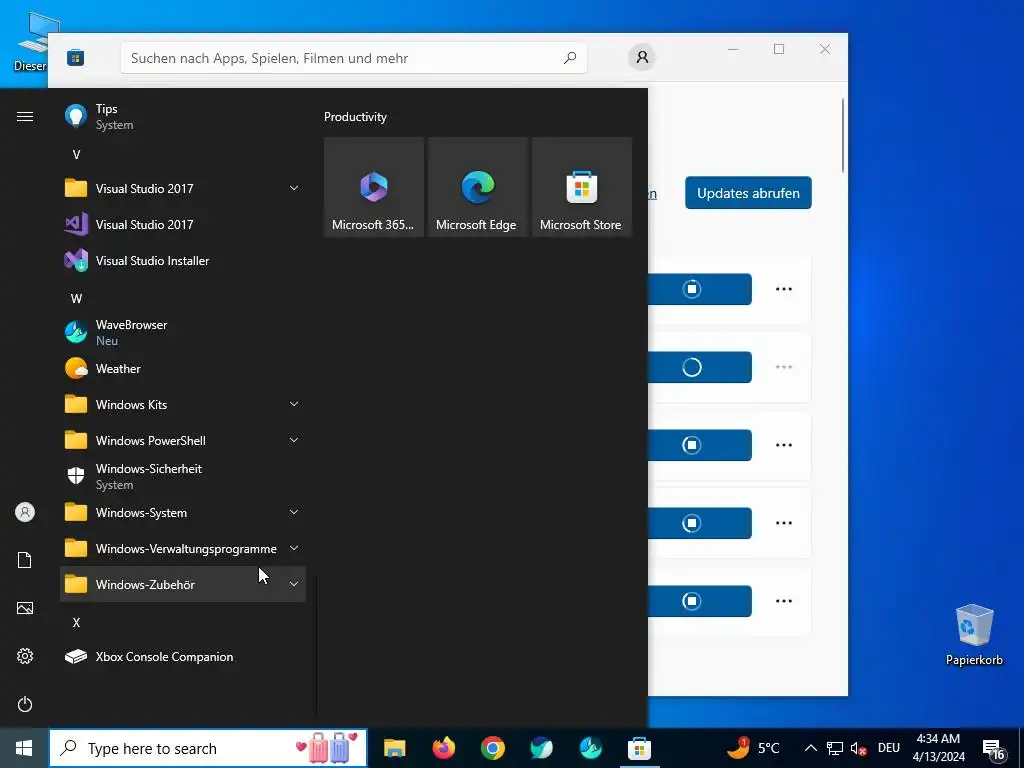This screenshot has width=1024, height=768.
Task: Click Updates abrufen in the Store
Action: coord(748,193)
